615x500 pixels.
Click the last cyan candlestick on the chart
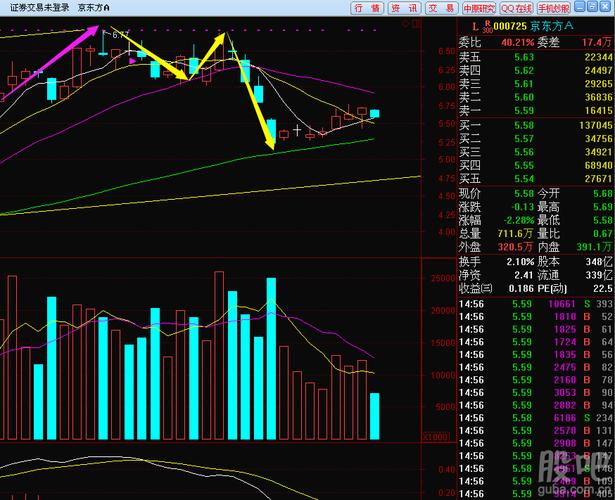click(x=375, y=114)
